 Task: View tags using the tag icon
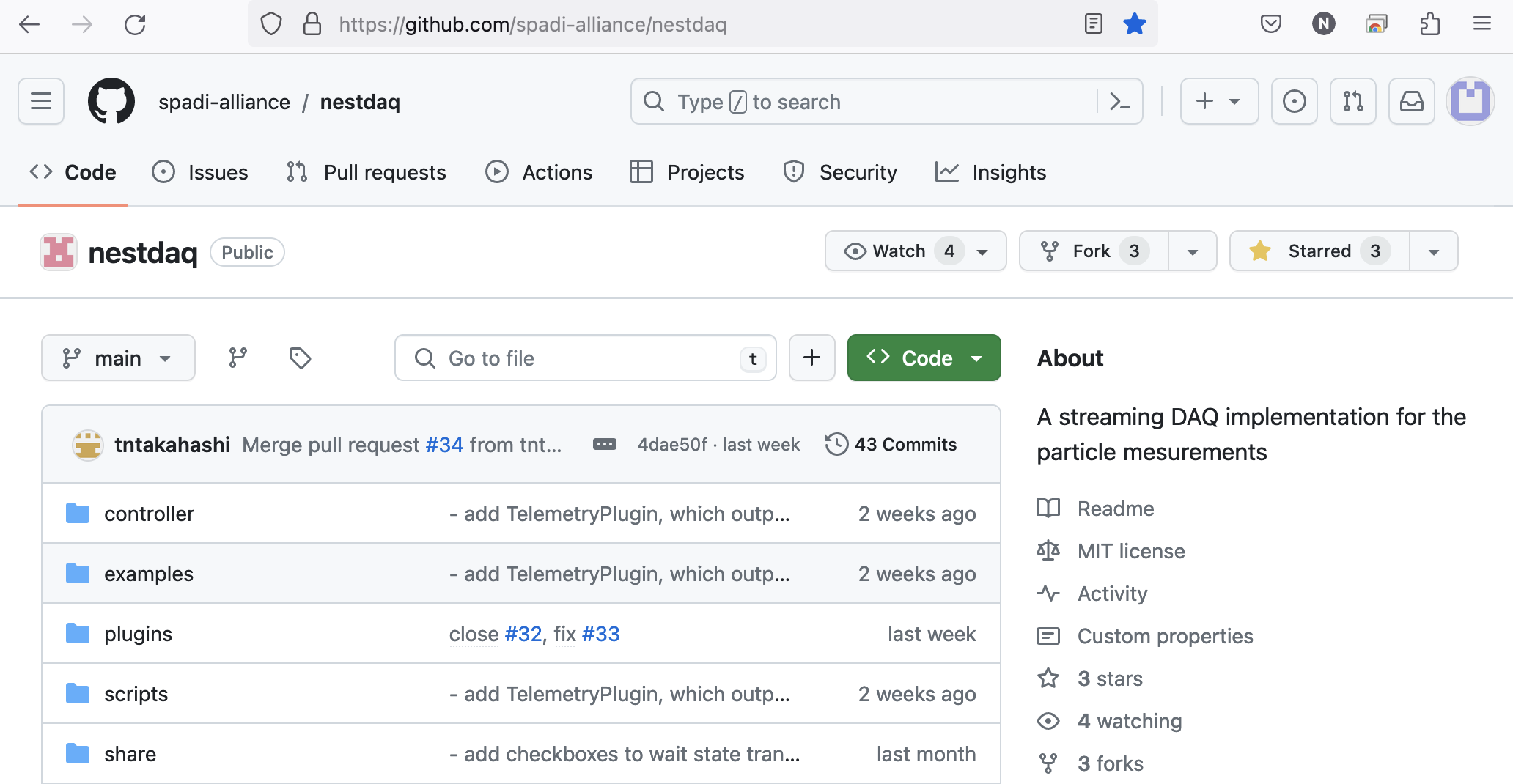pyautogui.click(x=300, y=358)
